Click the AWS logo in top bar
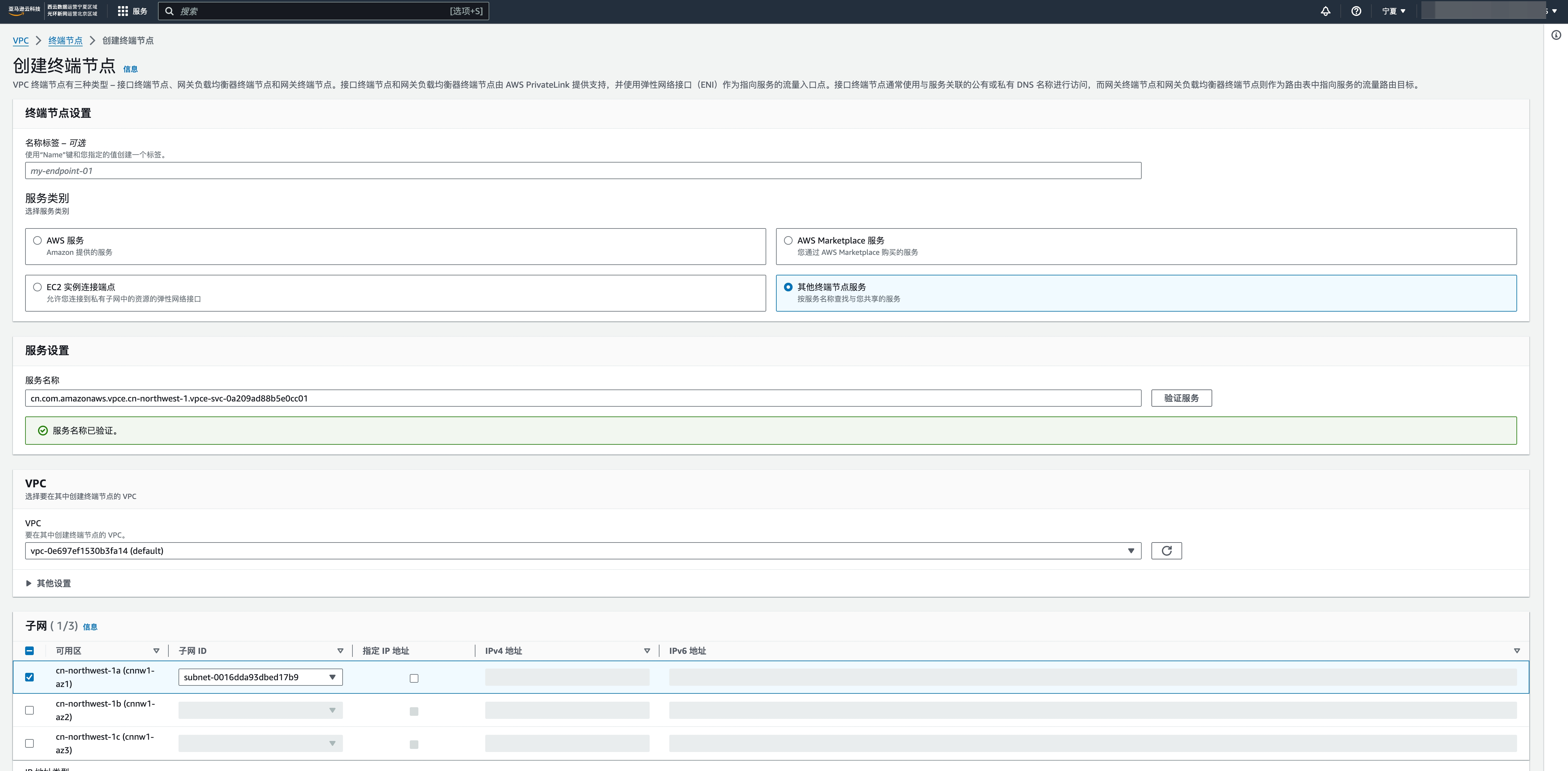 24,10
